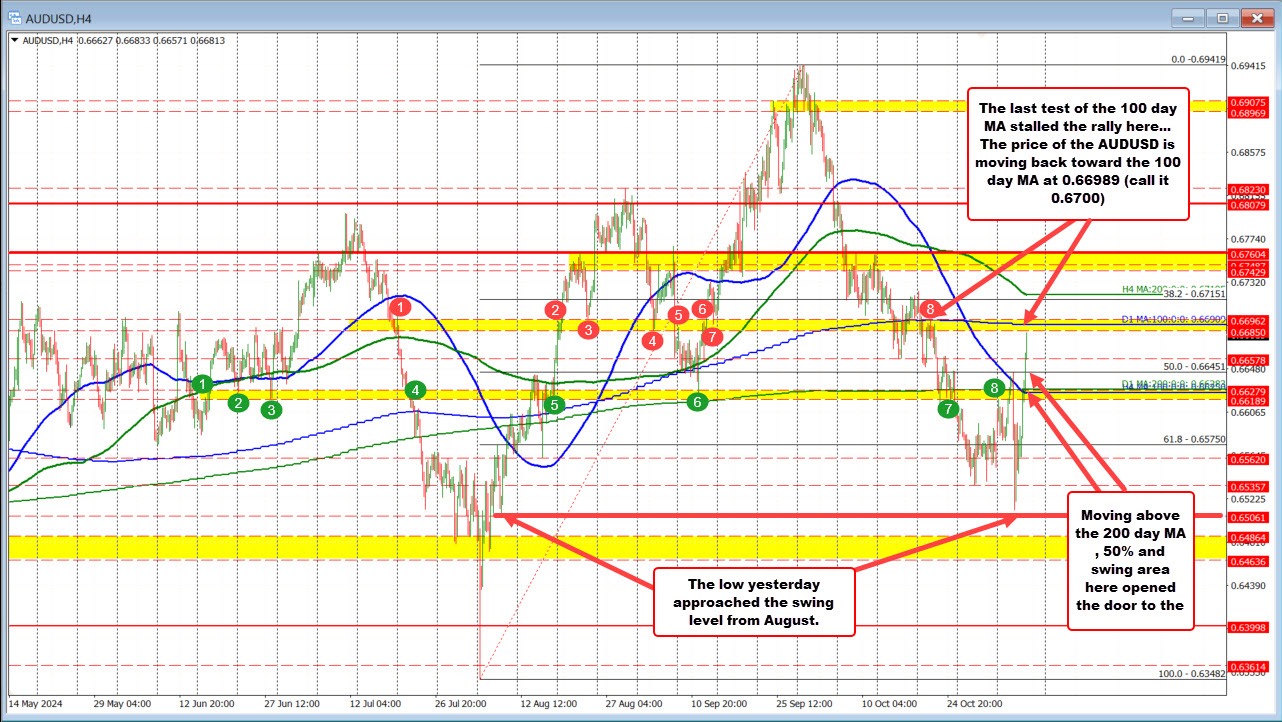The width and height of the screenshot is (1282, 722).
Task: Click the maximize window button
Action: click(x=1220, y=18)
